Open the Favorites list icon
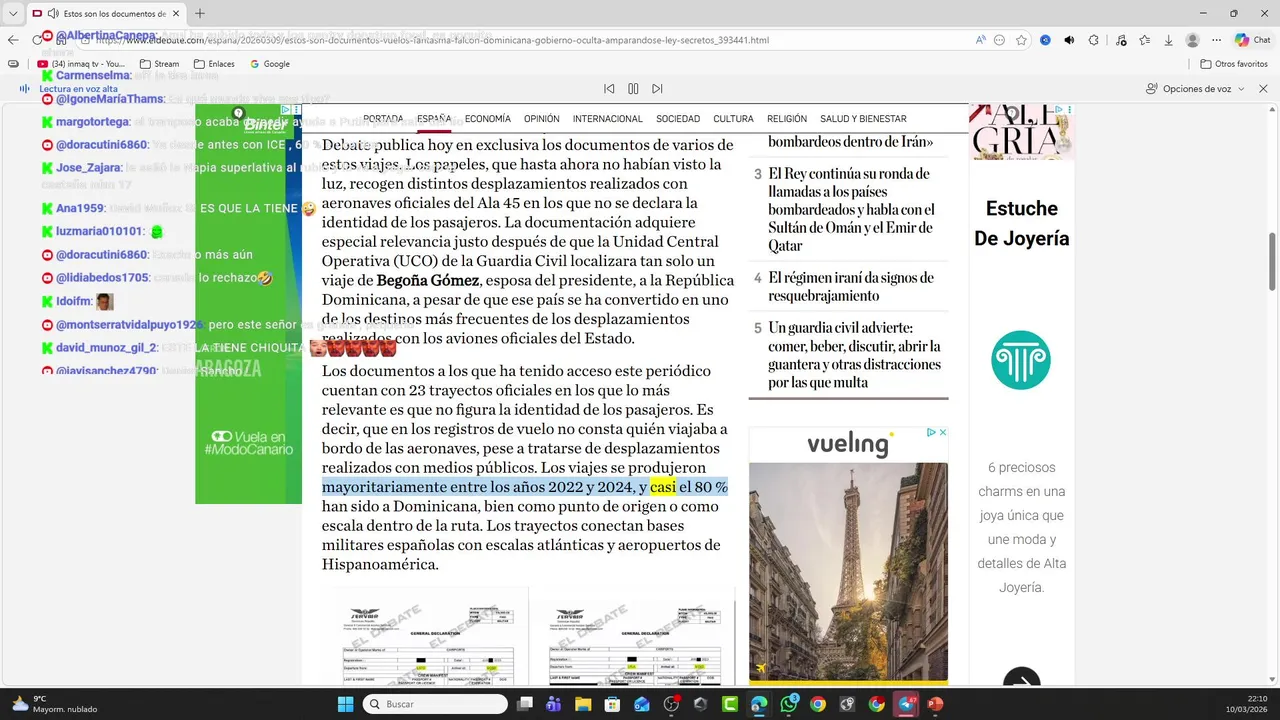 click(1143, 40)
